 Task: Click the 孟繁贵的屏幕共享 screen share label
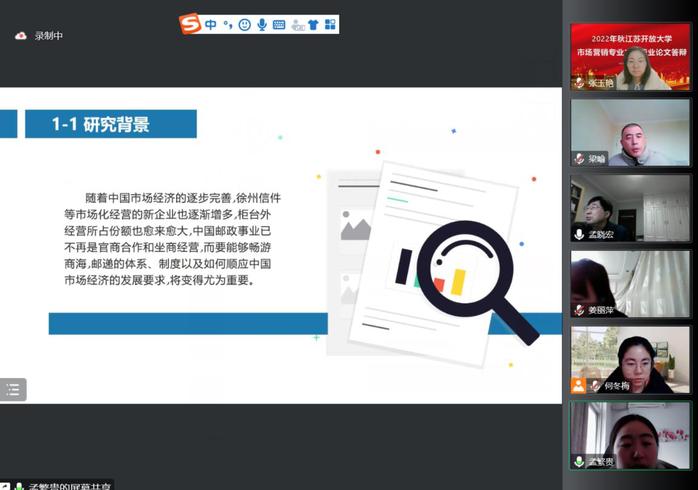pyautogui.click(x=70, y=485)
